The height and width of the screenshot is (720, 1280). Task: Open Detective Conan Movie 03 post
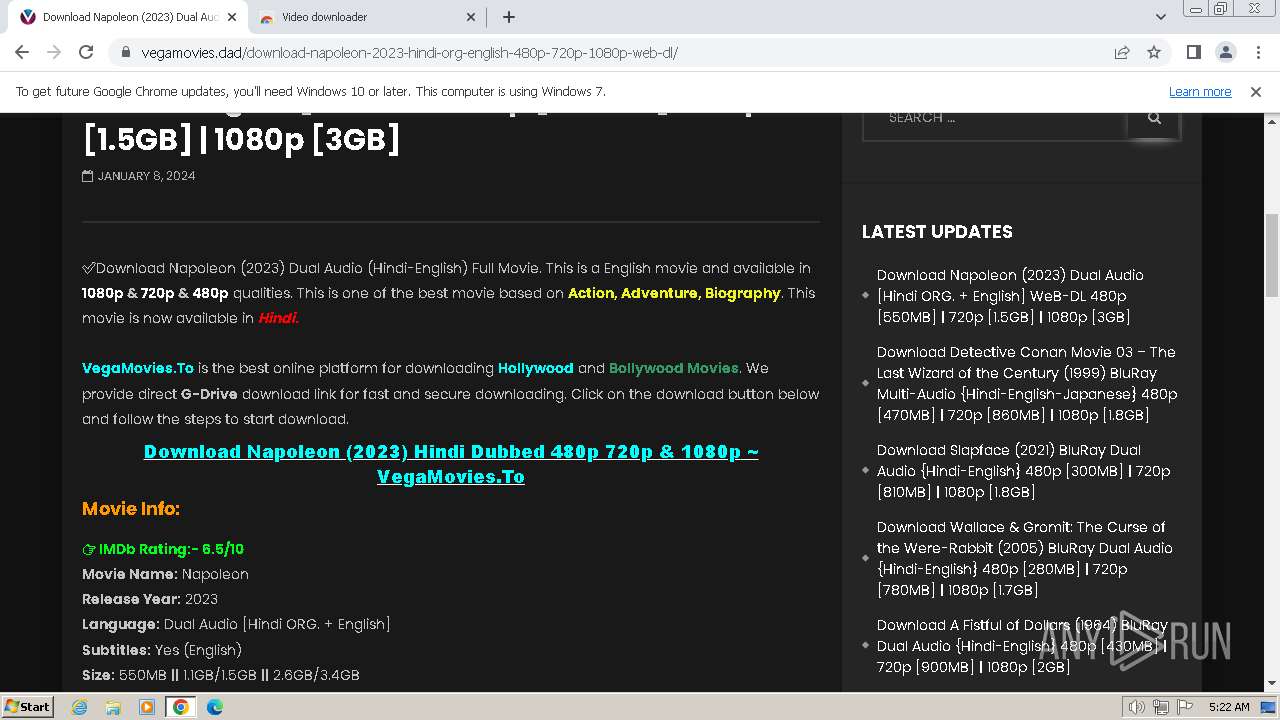pos(1027,383)
